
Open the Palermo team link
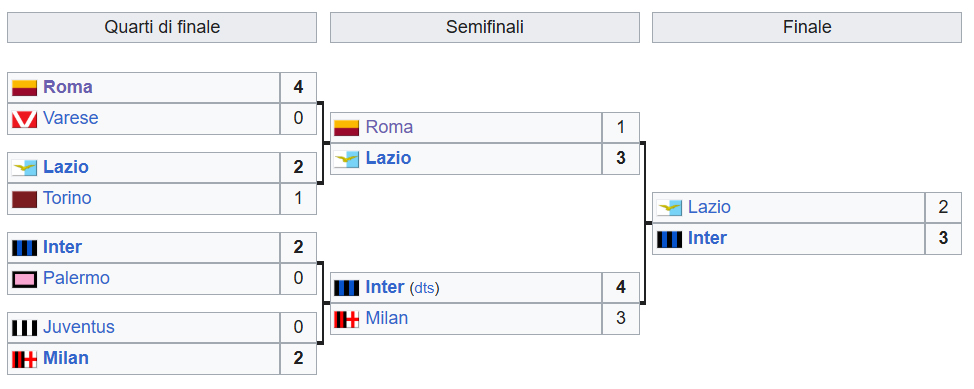click(76, 278)
